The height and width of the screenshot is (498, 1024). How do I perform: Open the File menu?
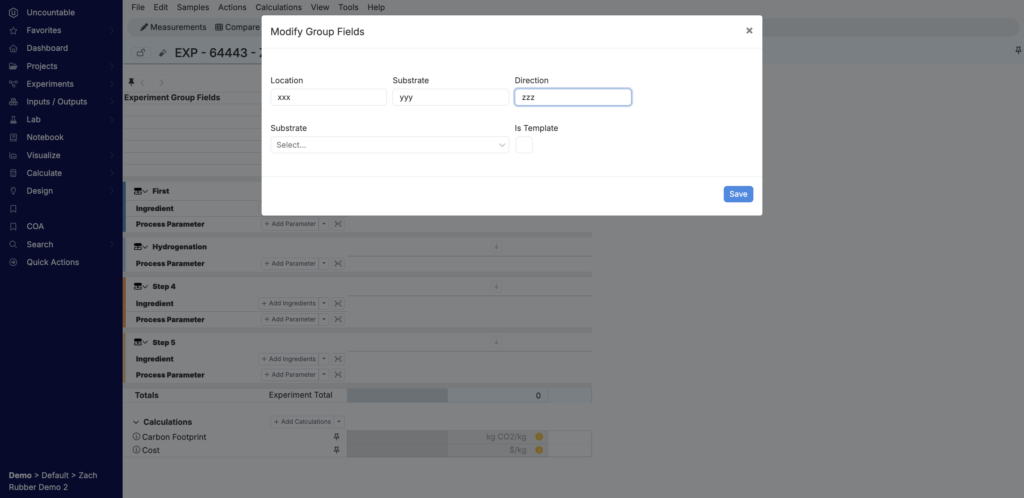pyautogui.click(x=138, y=7)
